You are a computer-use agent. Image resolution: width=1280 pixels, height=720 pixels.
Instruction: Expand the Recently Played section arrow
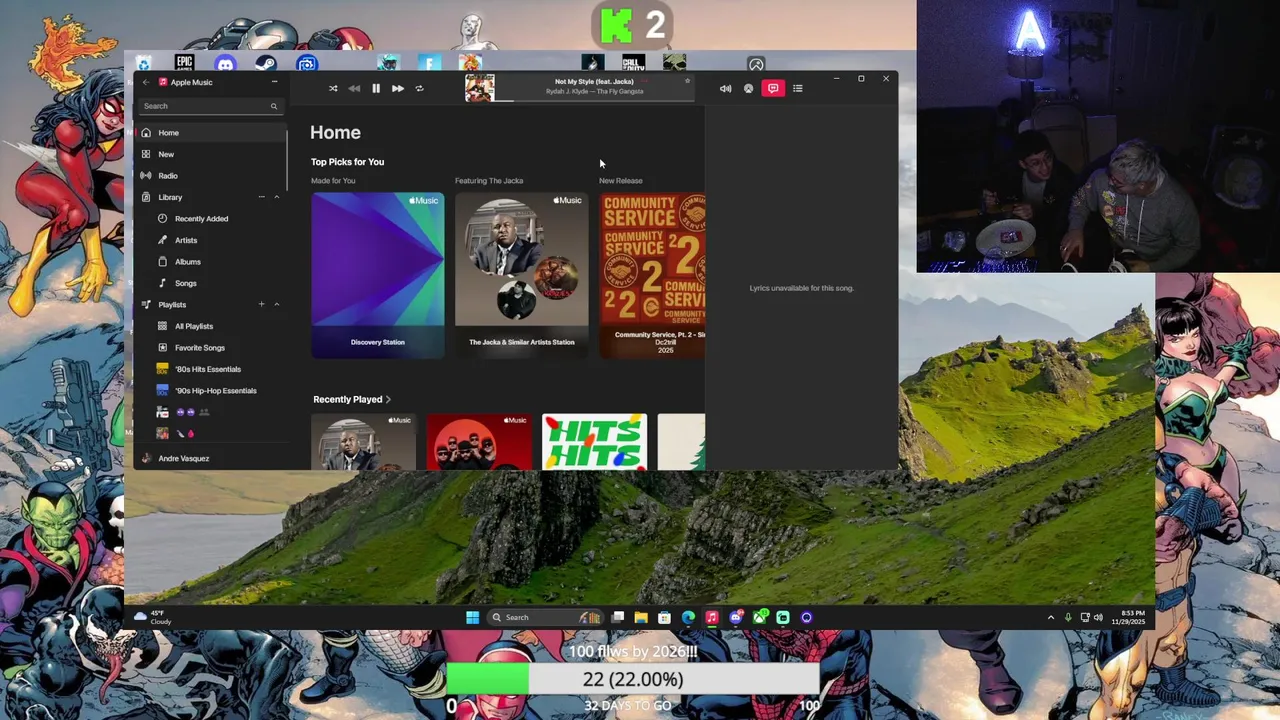pyautogui.click(x=388, y=399)
